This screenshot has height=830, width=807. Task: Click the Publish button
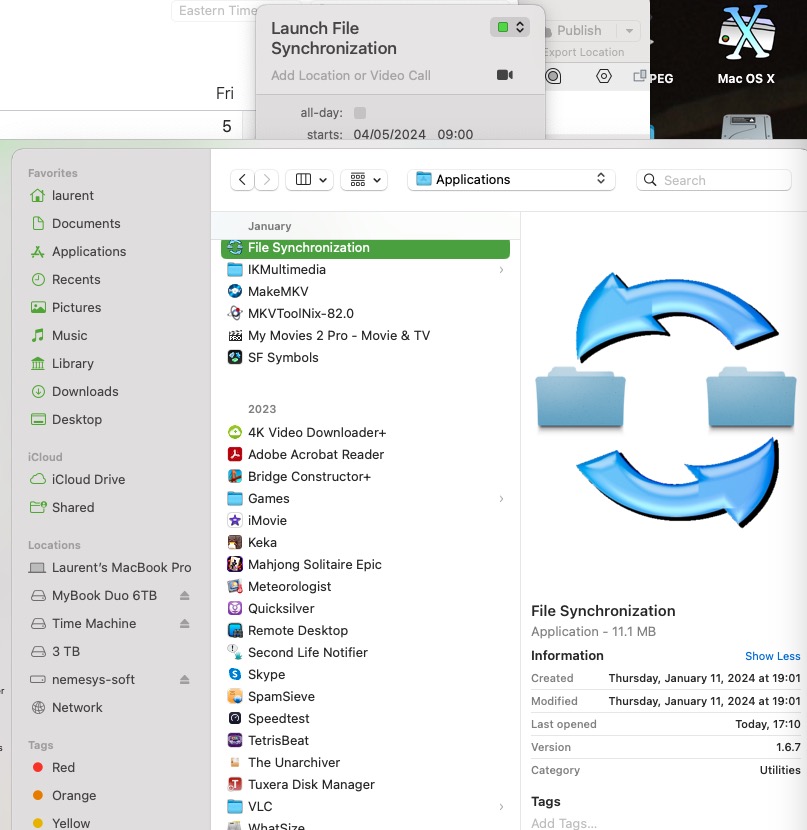(579, 31)
